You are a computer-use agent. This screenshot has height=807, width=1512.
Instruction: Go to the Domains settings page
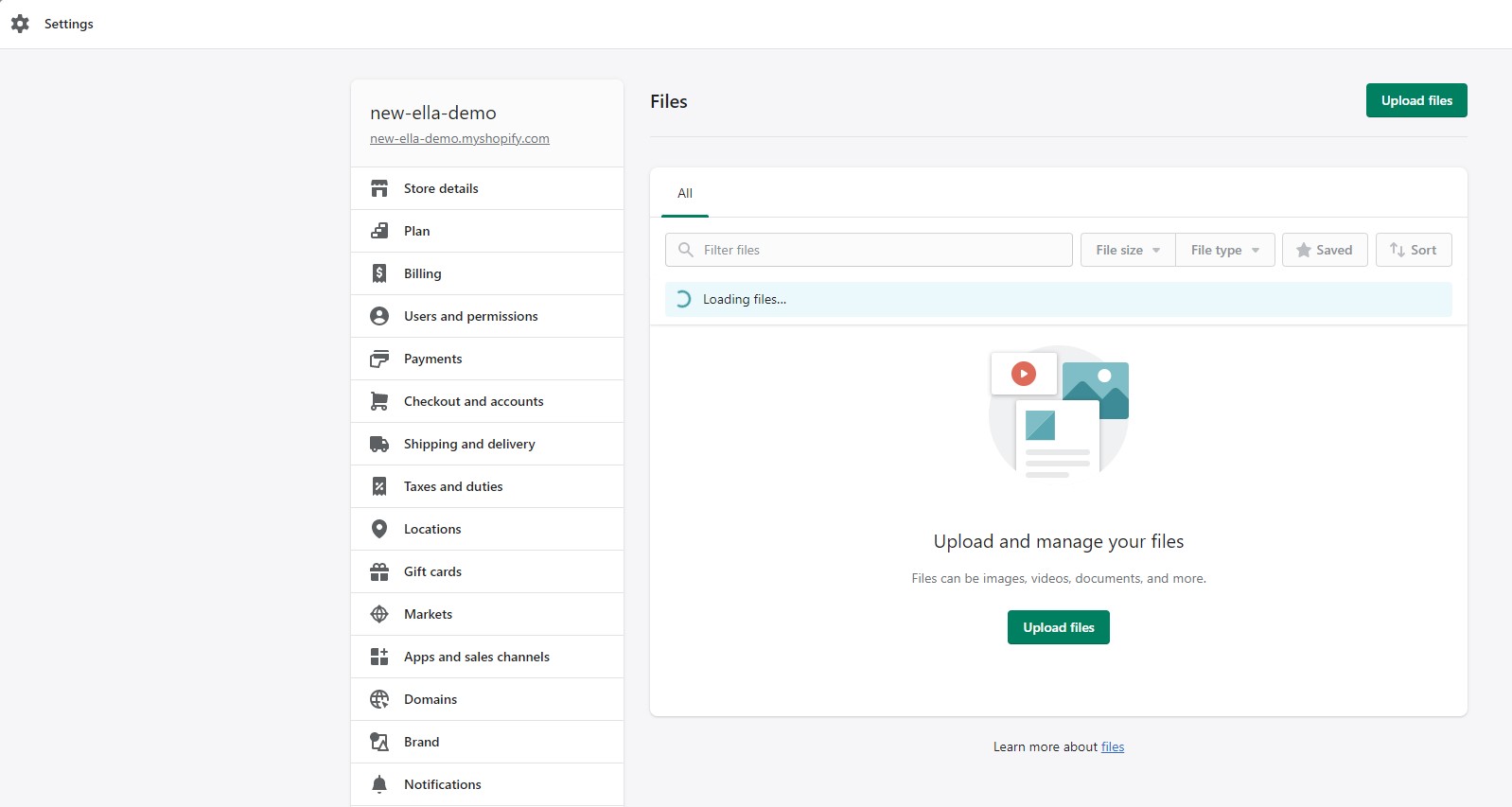click(x=431, y=699)
